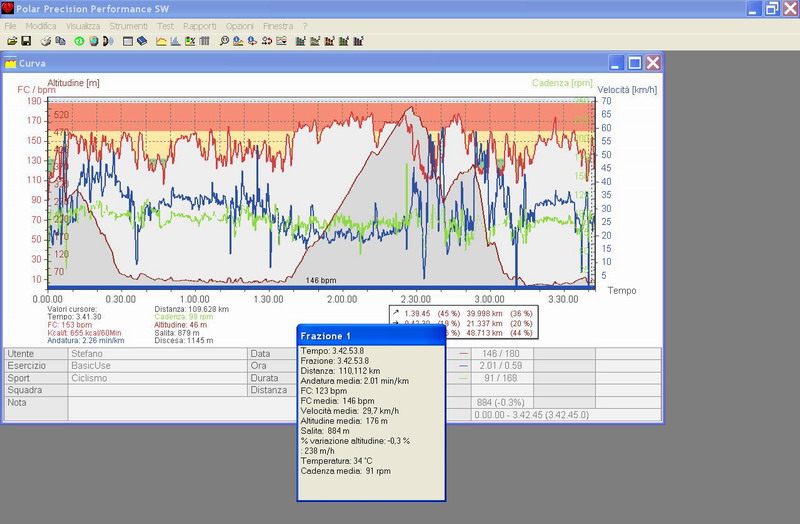Click the Print toolbar icon
Image resolution: width=800 pixels, height=524 pixels.
click(46, 41)
